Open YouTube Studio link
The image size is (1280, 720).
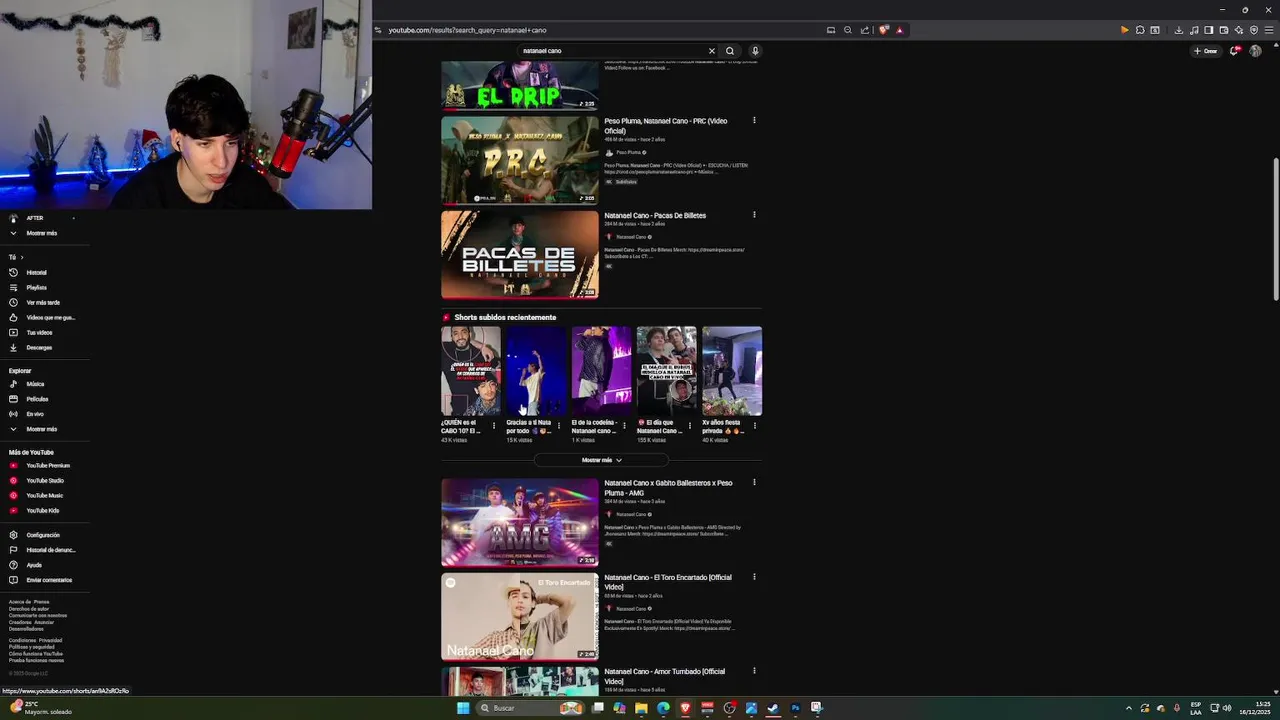point(45,480)
